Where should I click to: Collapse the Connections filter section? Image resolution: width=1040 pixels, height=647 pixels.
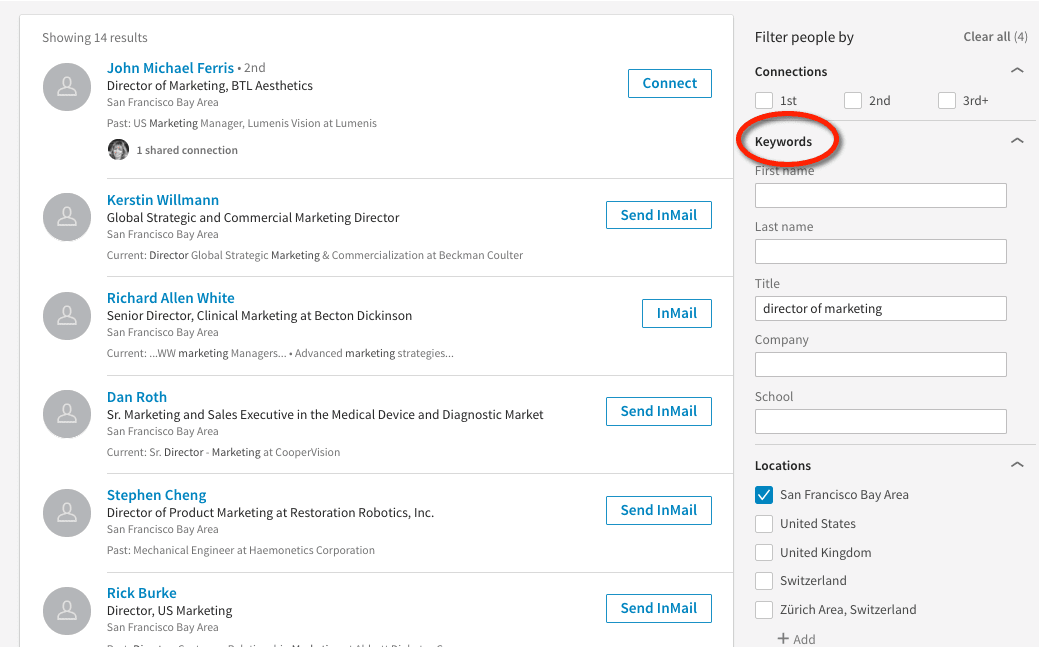(1017, 72)
